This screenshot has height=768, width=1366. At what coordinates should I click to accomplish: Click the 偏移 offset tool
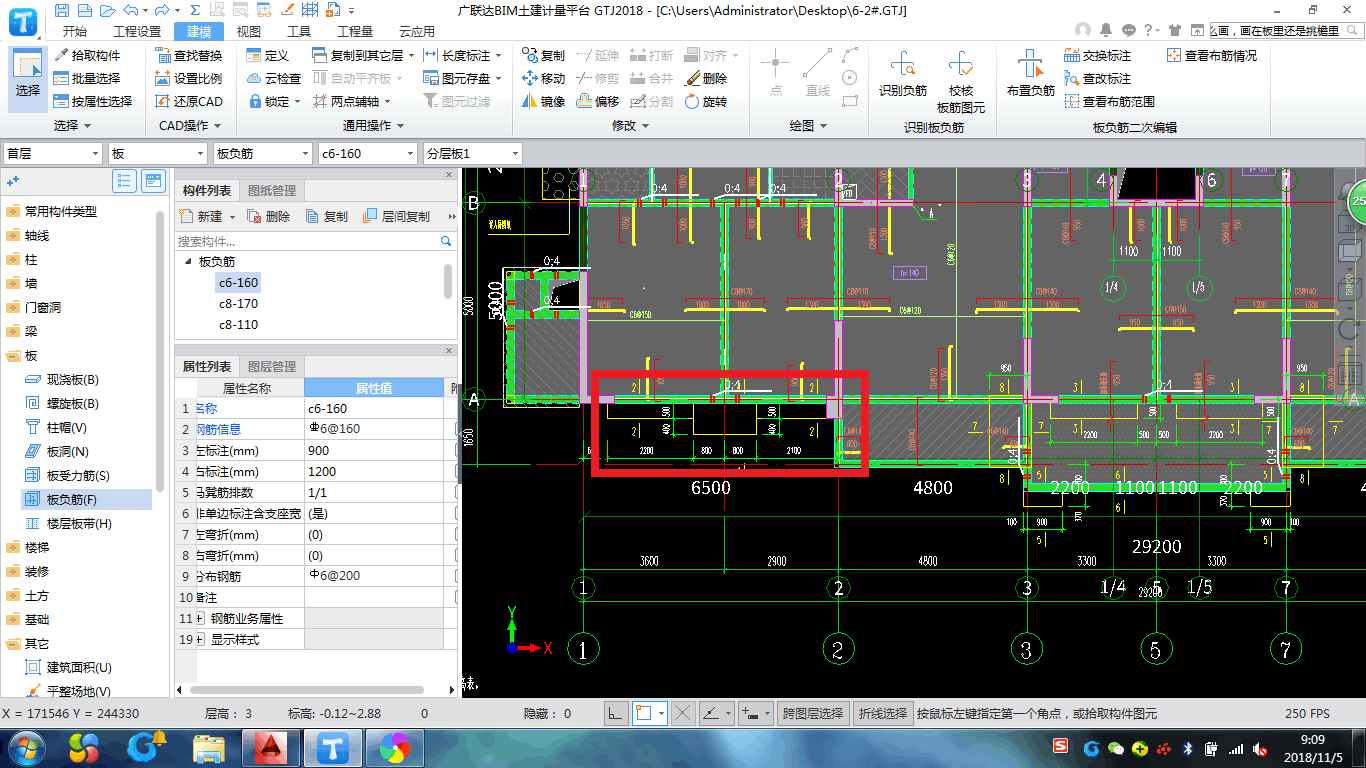598,101
